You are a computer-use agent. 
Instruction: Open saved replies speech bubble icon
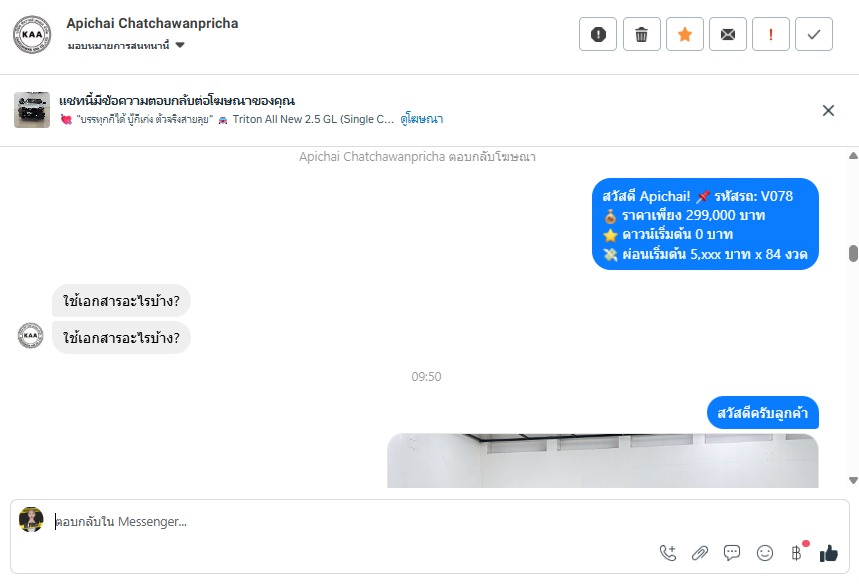coord(732,553)
